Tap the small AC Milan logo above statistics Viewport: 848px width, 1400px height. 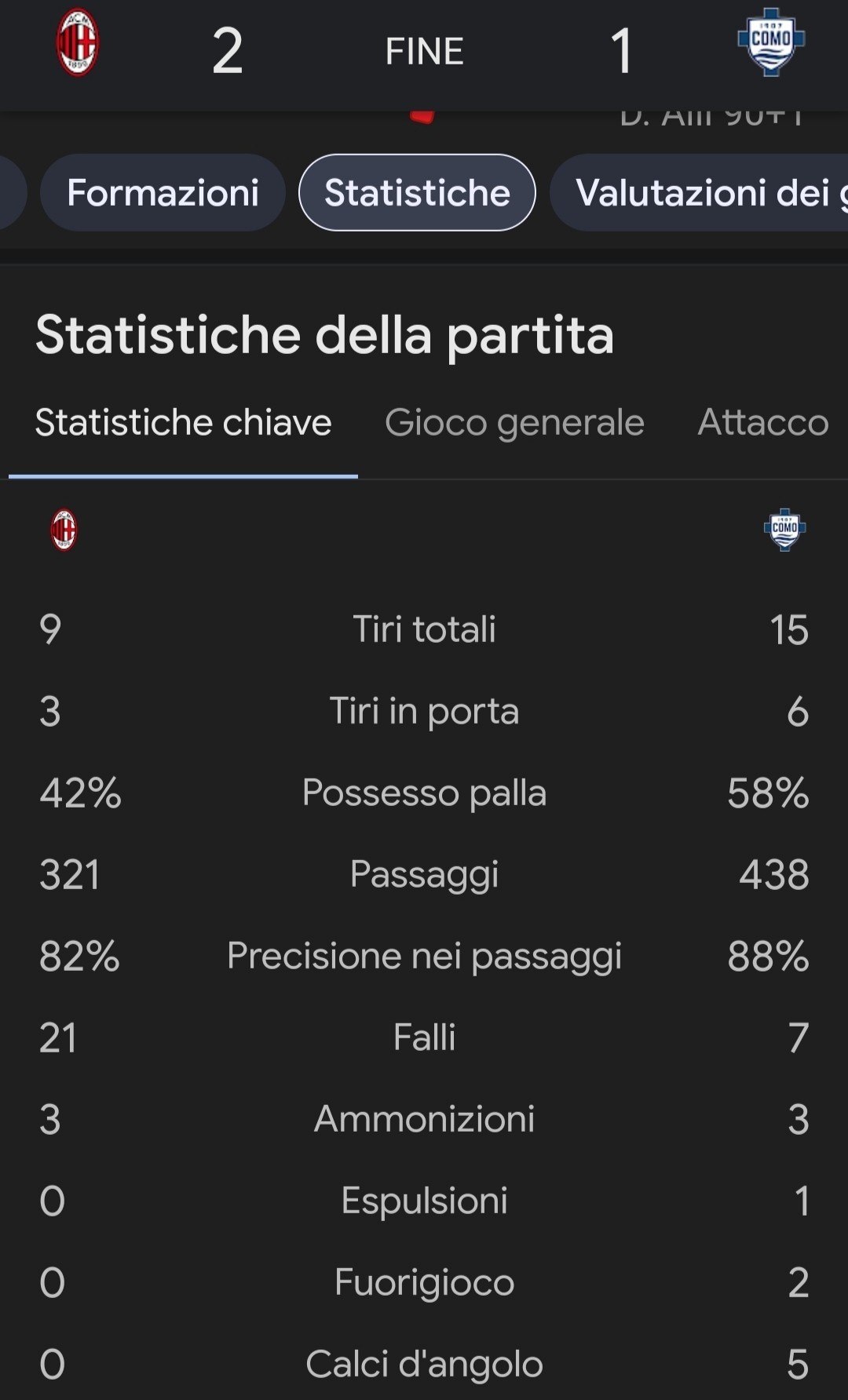(x=64, y=530)
